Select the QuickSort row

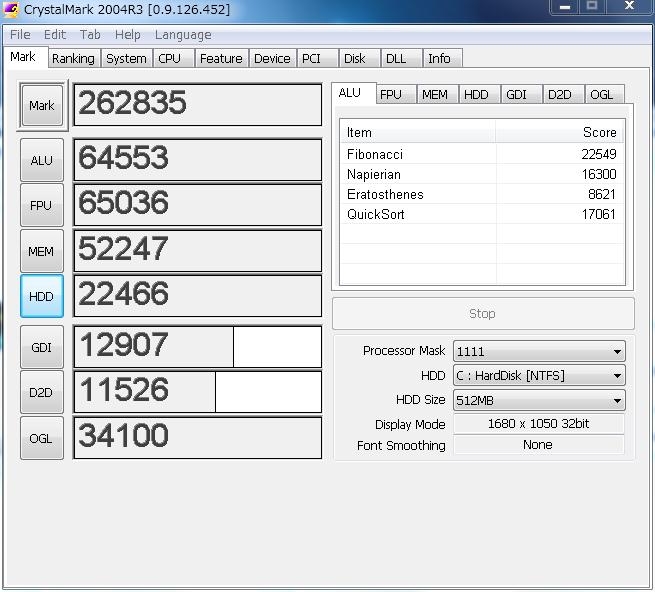pyautogui.click(x=482, y=214)
